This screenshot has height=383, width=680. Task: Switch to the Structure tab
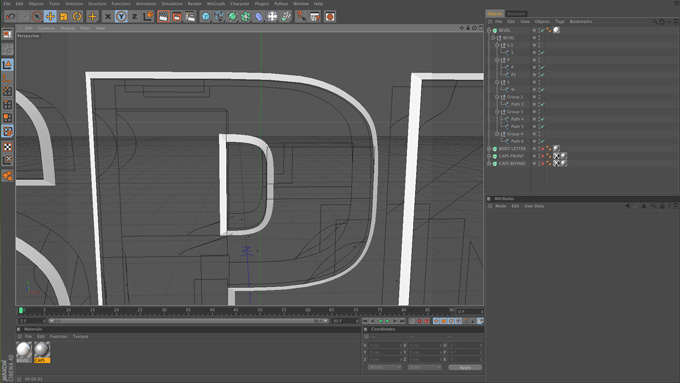(x=516, y=14)
